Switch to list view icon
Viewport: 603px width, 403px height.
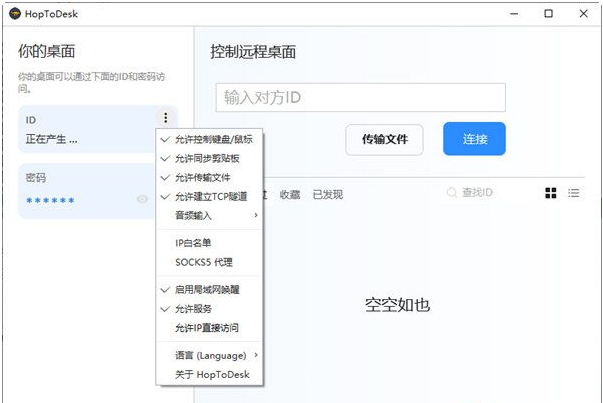(574, 193)
